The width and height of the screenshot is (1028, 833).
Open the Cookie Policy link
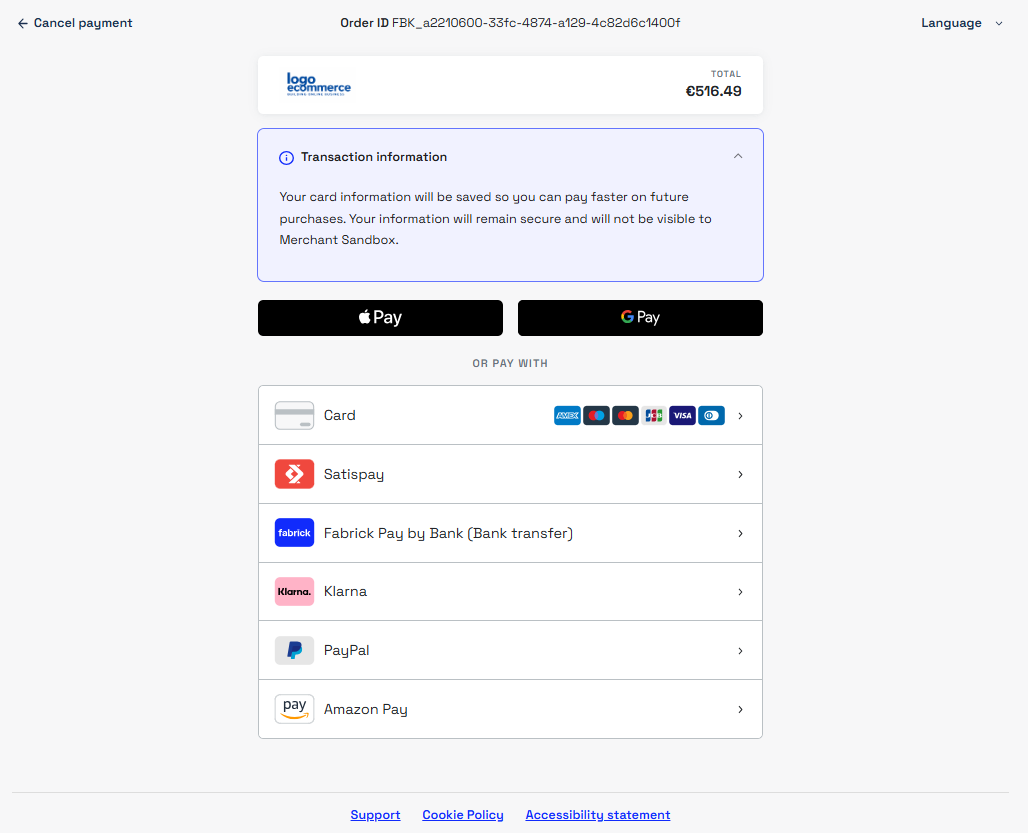pos(463,815)
